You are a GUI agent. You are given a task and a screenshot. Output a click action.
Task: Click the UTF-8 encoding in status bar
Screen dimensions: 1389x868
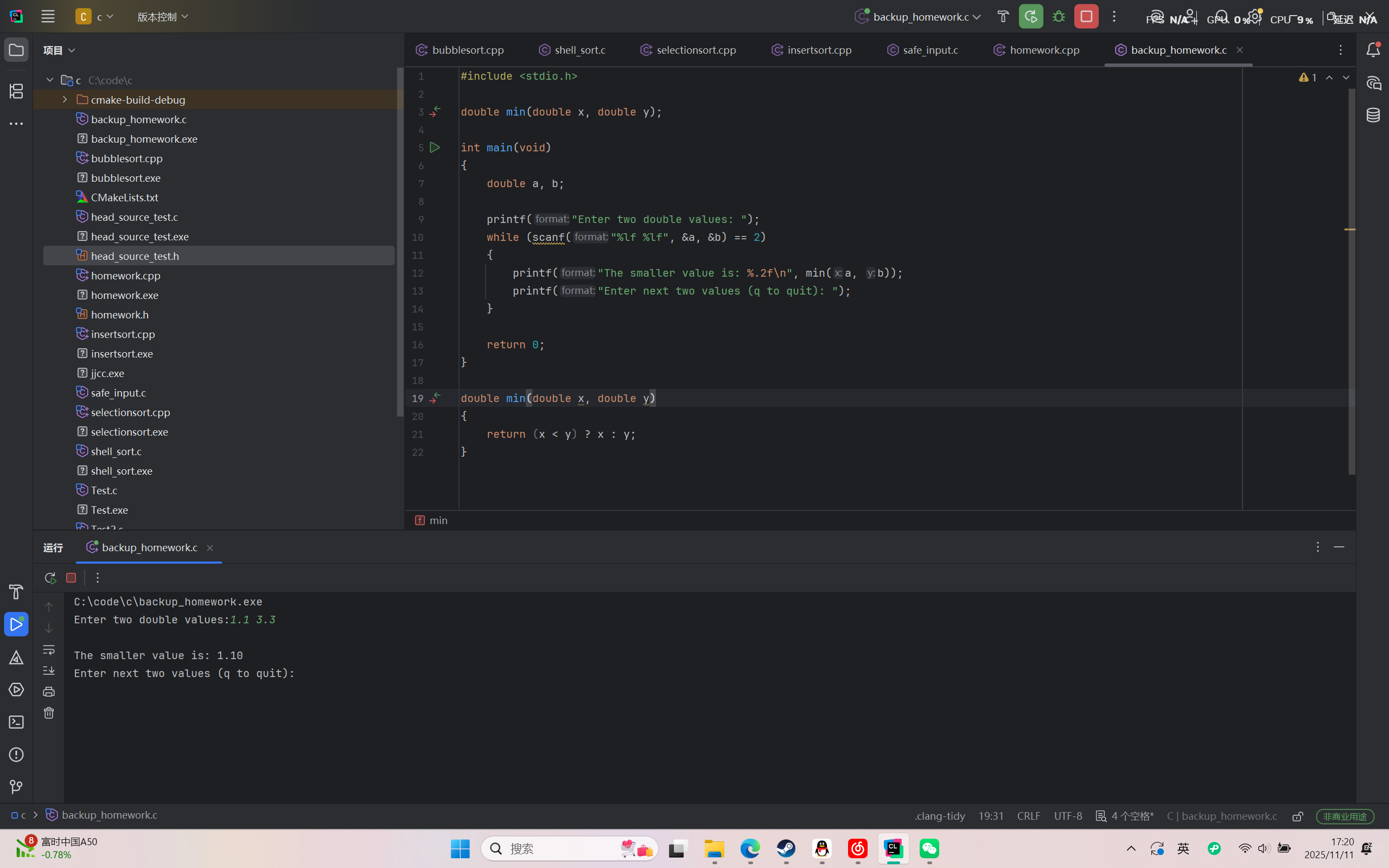[x=1068, y=816]
